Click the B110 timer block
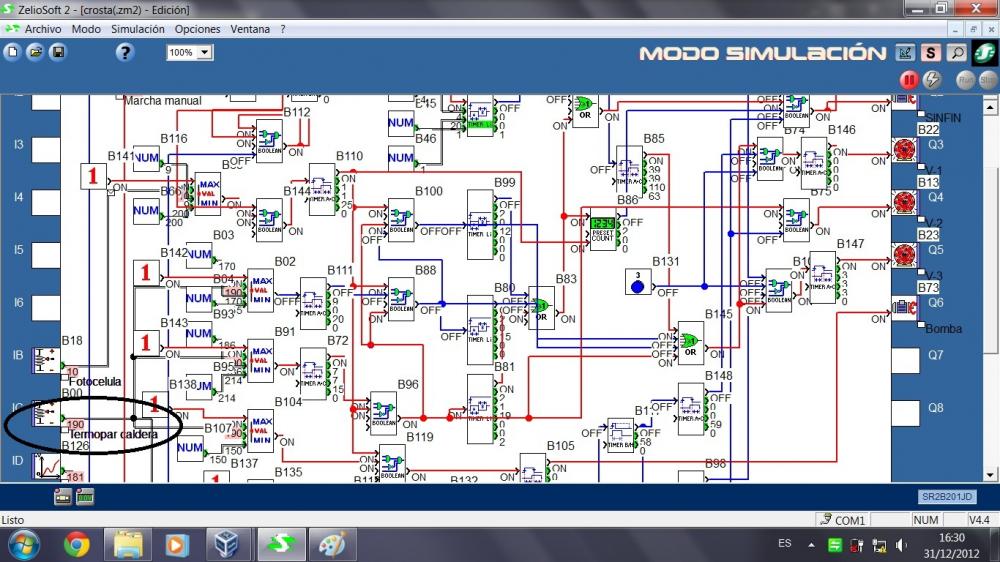Image resolution: width=1000 pixels, height=562 pixels. click(322, 189)
